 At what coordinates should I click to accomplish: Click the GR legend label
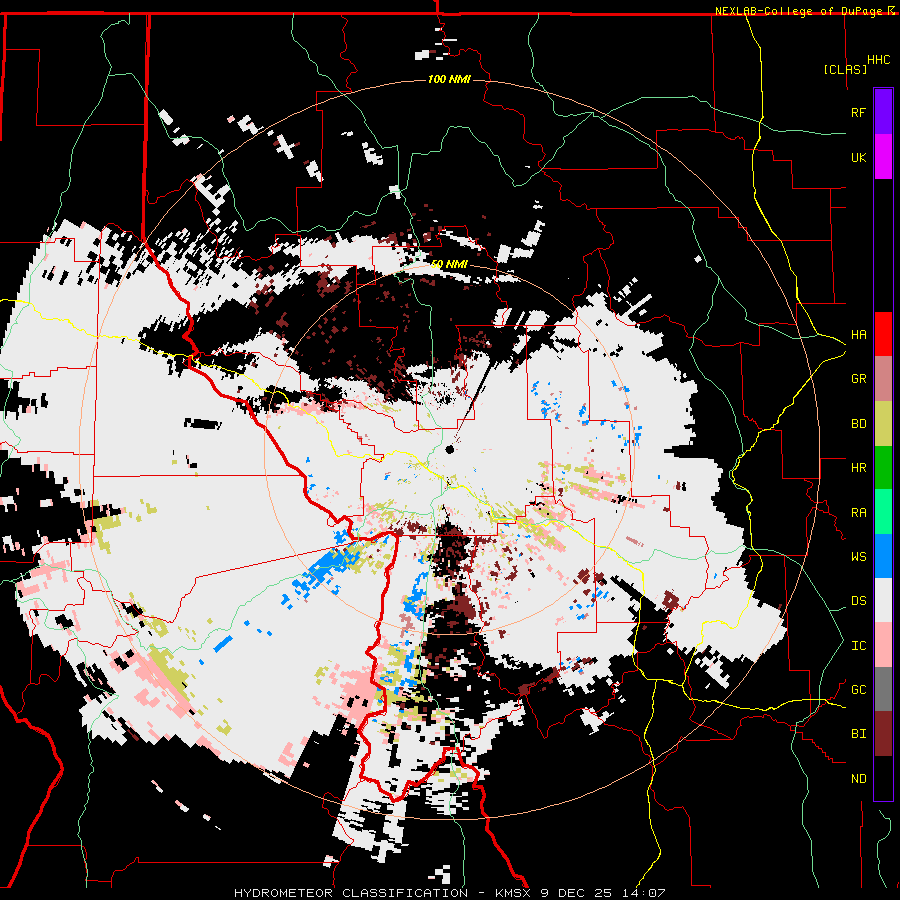click(x=858, y=379)
